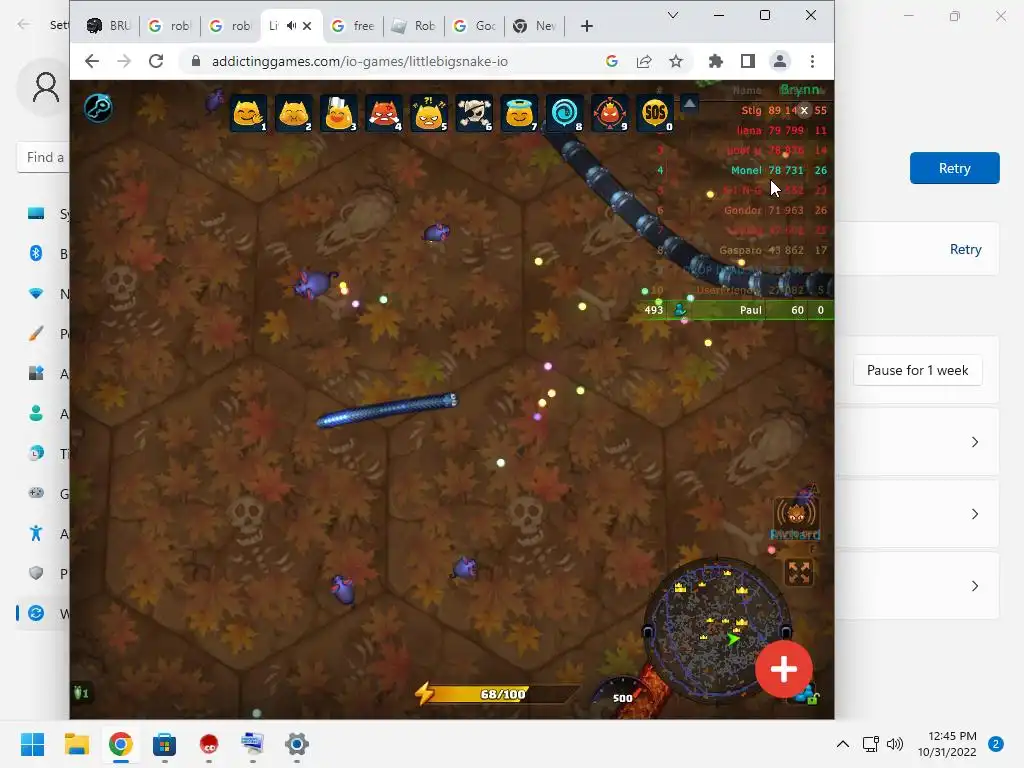Select the blue spiral emote numbered 8
The width and height of the screenshot is (1024, 768).
click(x=564, y=114)
